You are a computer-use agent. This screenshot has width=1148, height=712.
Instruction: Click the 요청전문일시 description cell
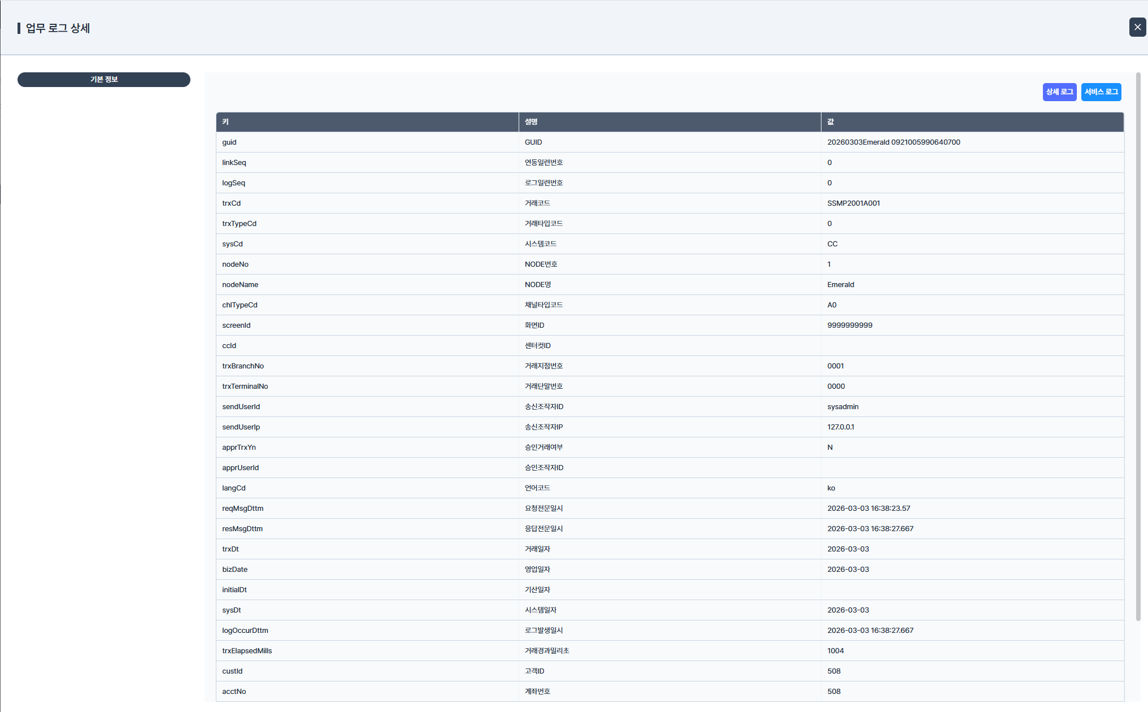[670, 508]
